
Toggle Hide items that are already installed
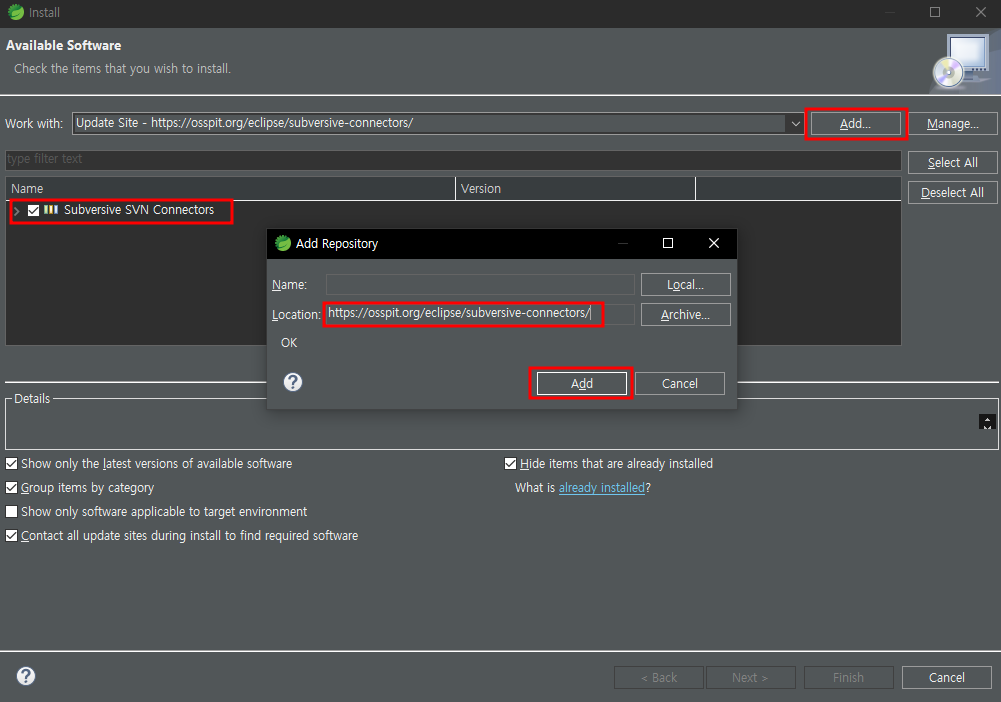click(x=510, y=464)
